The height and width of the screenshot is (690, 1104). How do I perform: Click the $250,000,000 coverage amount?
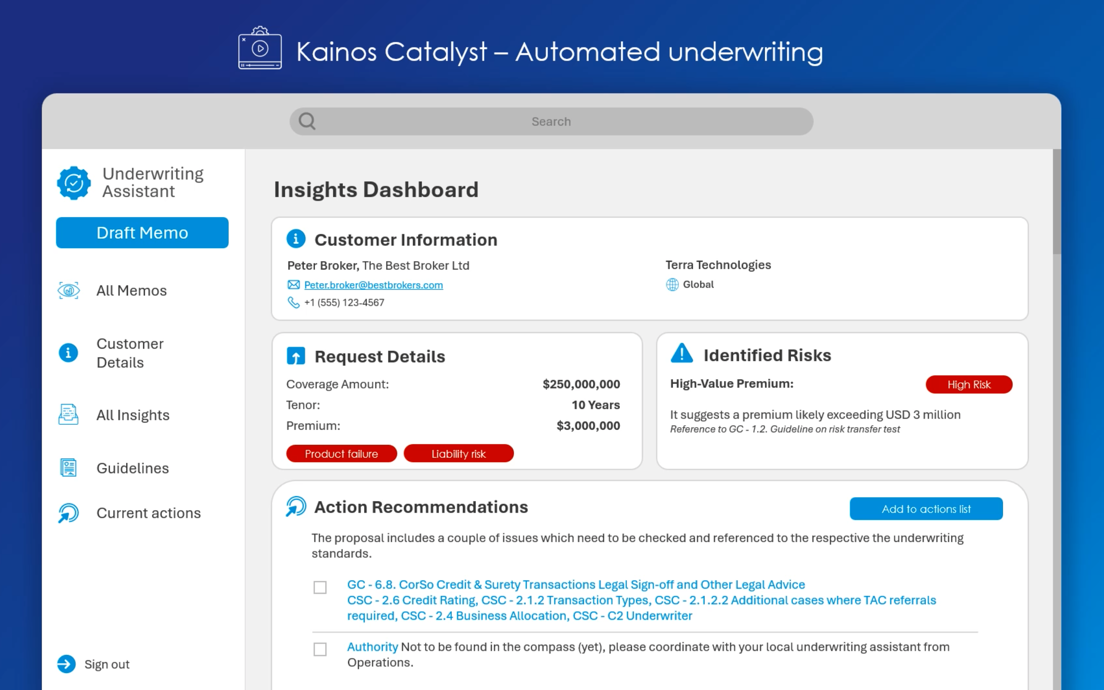(582, 384)
